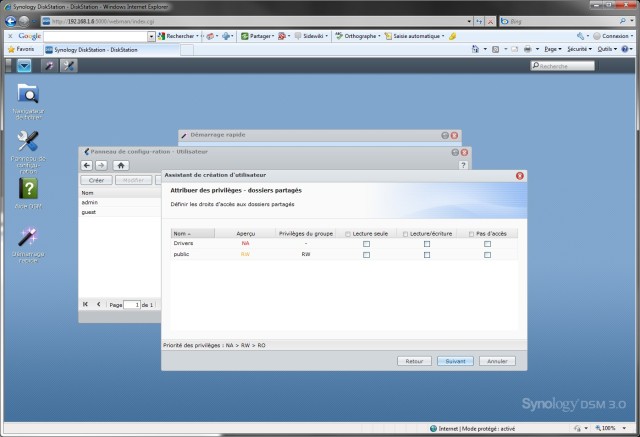Click the Annuler button
This screenshot has height=437, width=640.
497,361
